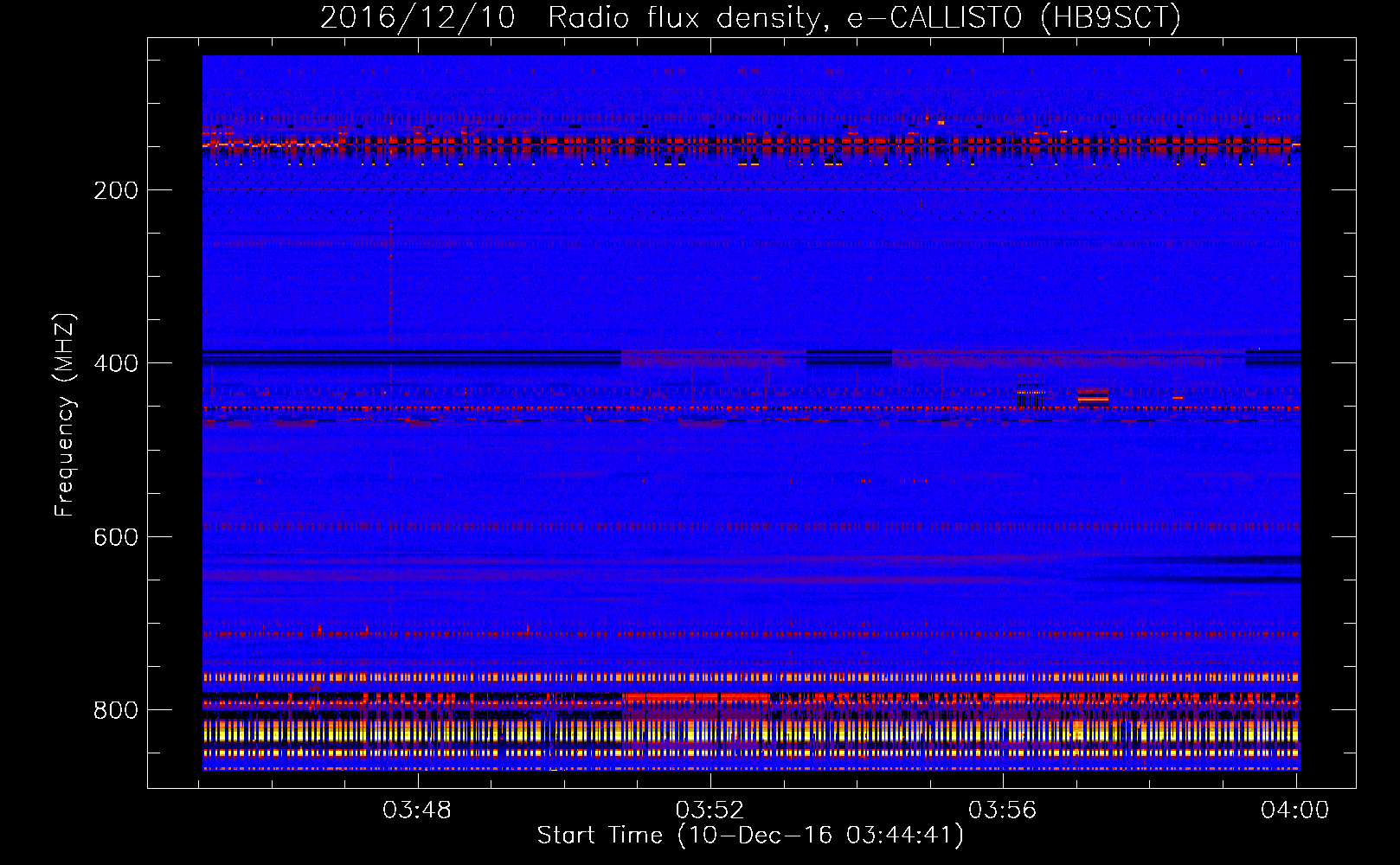Click the 03:48 time tick label

click(x=417, y=811)
